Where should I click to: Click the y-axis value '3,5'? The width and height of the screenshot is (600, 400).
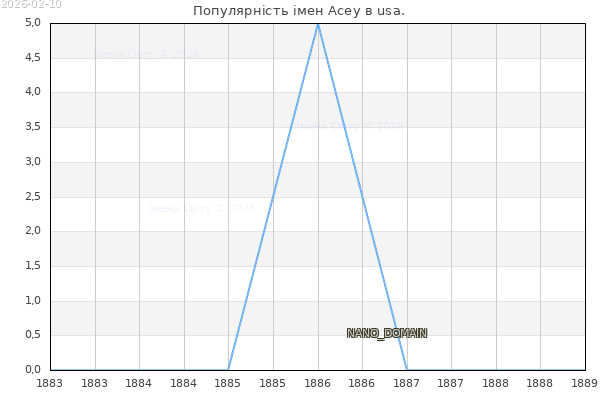[x=33, y=127]
